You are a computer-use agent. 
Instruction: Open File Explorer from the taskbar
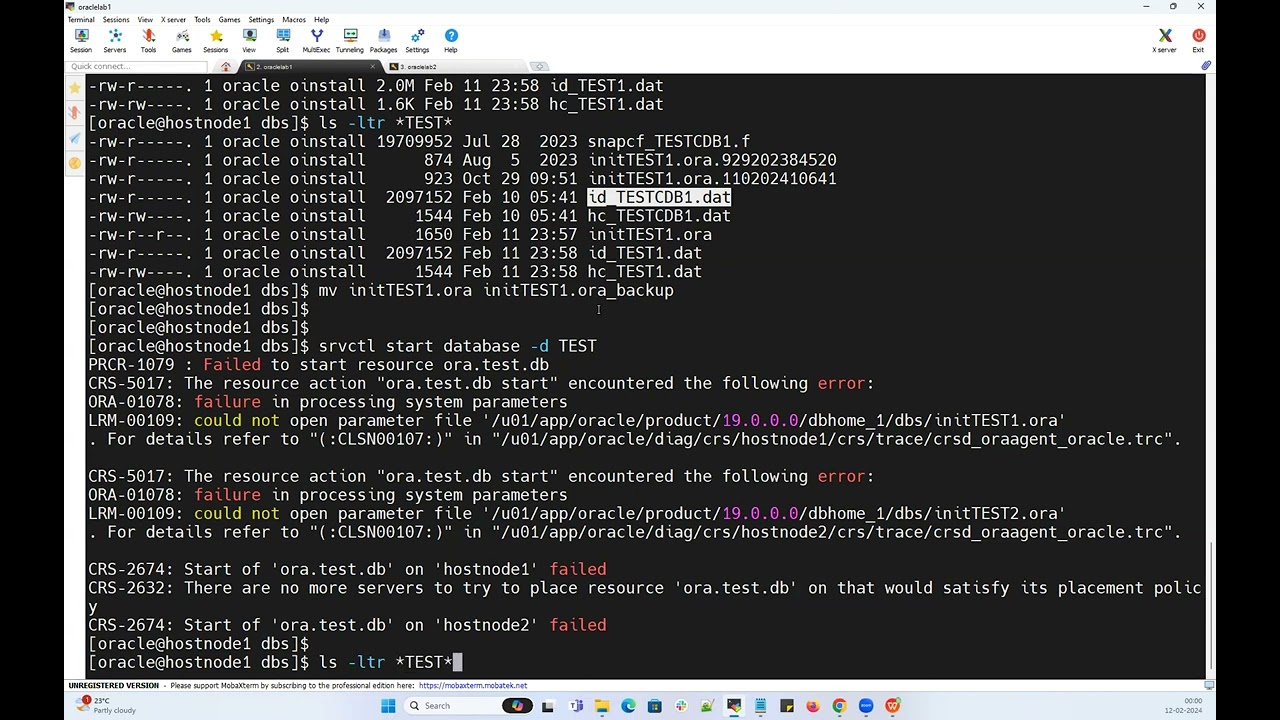point(602,706)
